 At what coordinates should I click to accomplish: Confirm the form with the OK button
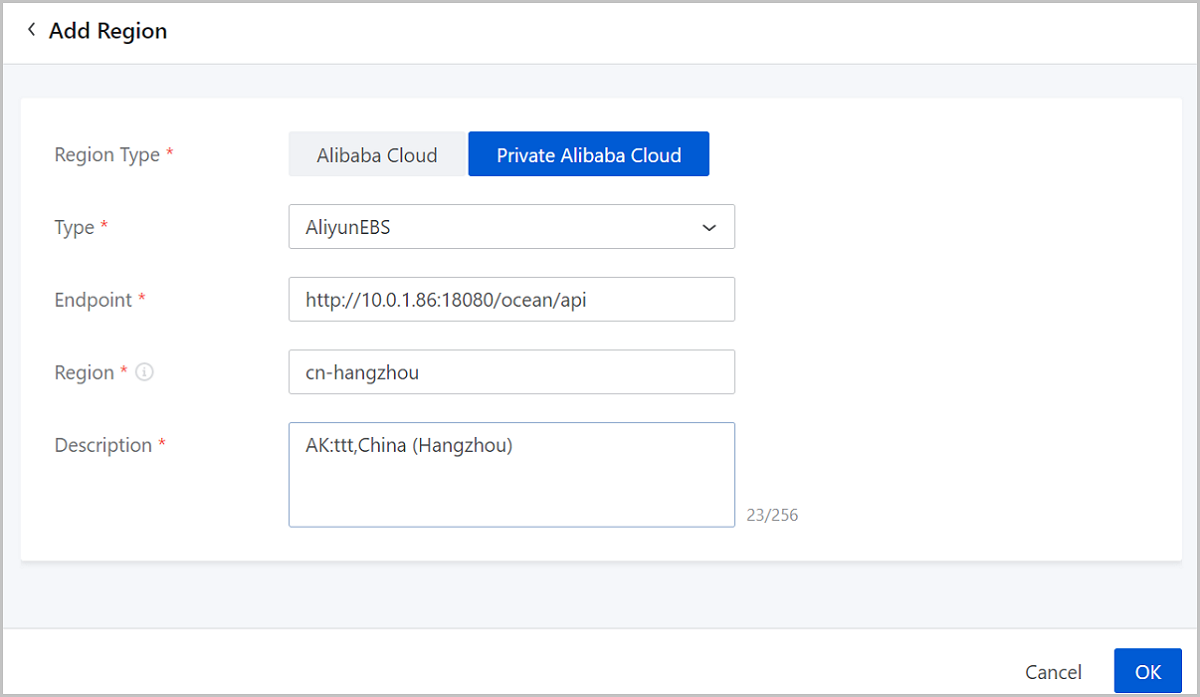pyautogui.click(x=1147, y=672)
